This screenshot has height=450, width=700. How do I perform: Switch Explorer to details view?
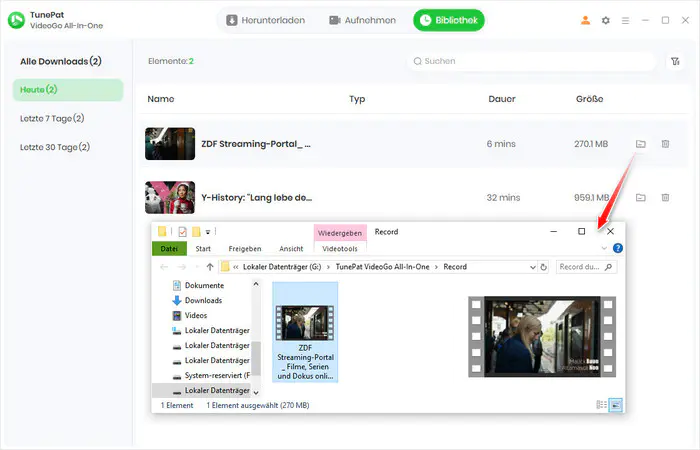click(x=601, y=405)
